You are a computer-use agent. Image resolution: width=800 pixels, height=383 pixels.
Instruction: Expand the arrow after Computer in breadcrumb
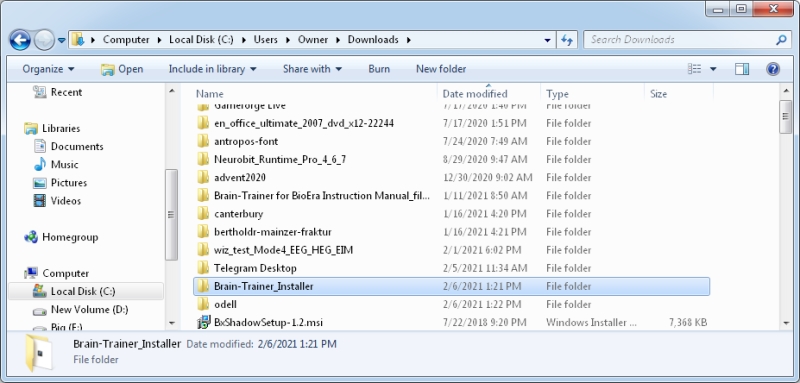click(159, 40)
